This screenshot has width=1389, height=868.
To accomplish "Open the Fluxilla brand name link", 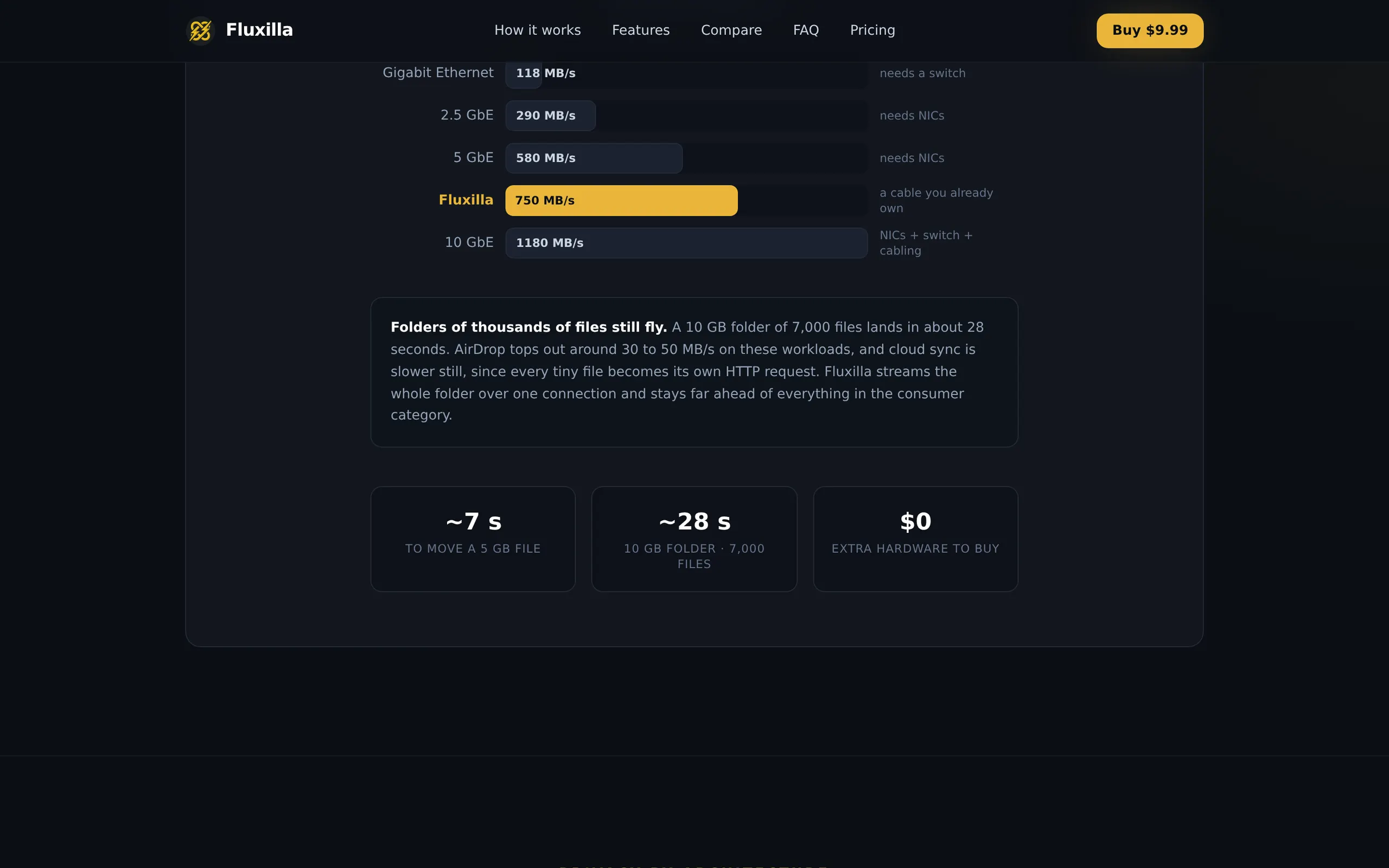I will [259, 30].
